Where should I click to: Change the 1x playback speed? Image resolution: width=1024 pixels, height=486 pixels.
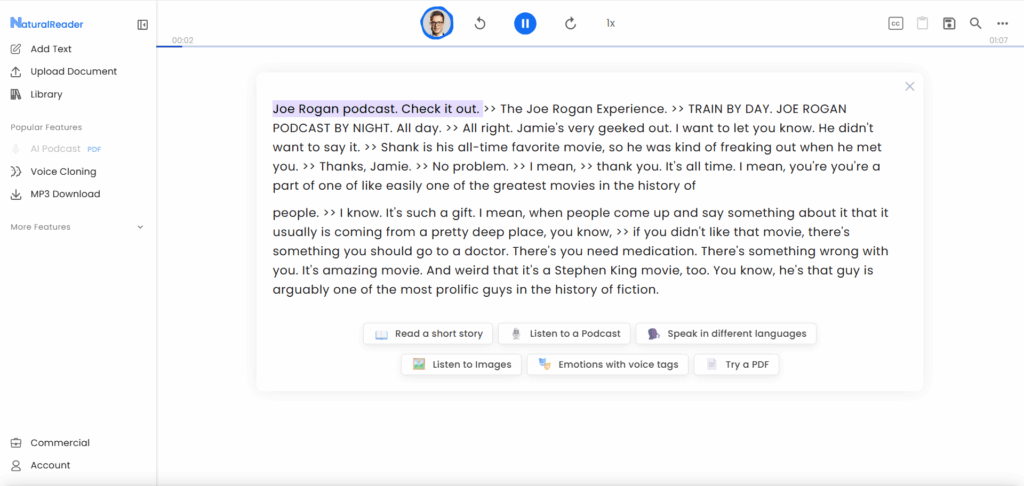click(x=611, y=24)
